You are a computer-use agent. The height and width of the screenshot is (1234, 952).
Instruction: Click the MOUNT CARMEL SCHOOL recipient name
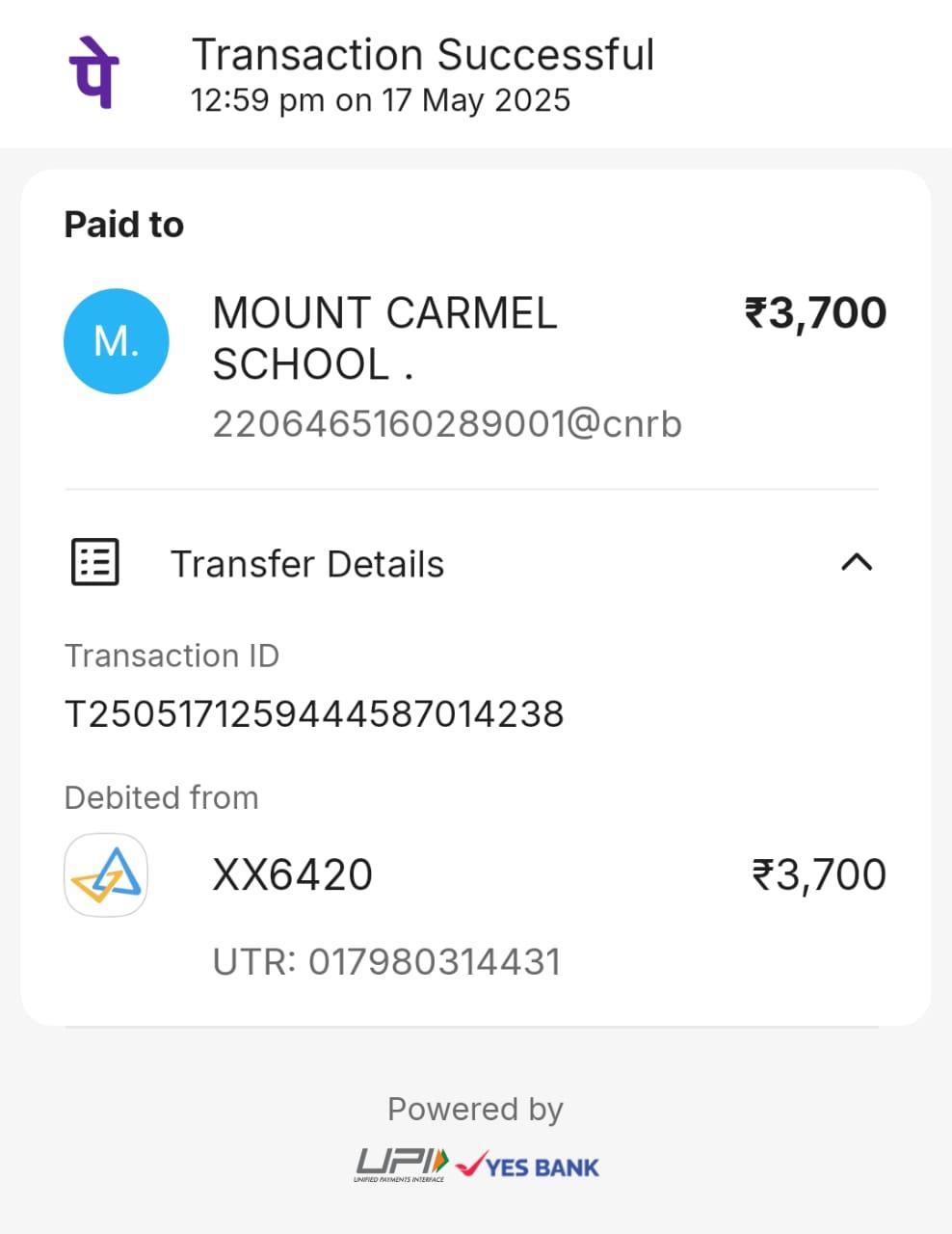(x=384, y=338)
